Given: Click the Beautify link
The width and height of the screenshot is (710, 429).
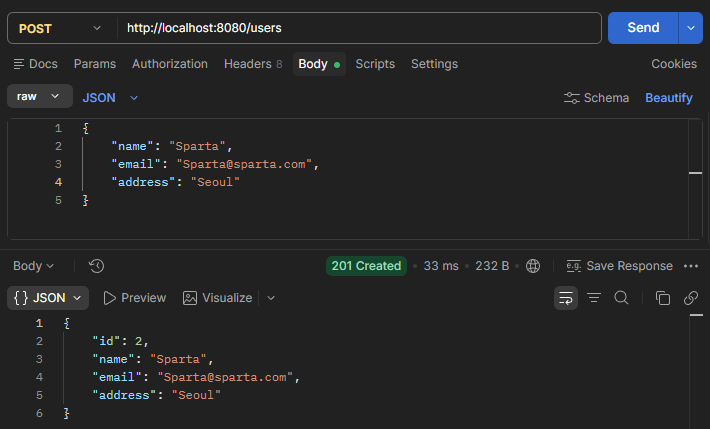Looking at the screenshot, I should [x=669, y=98].
